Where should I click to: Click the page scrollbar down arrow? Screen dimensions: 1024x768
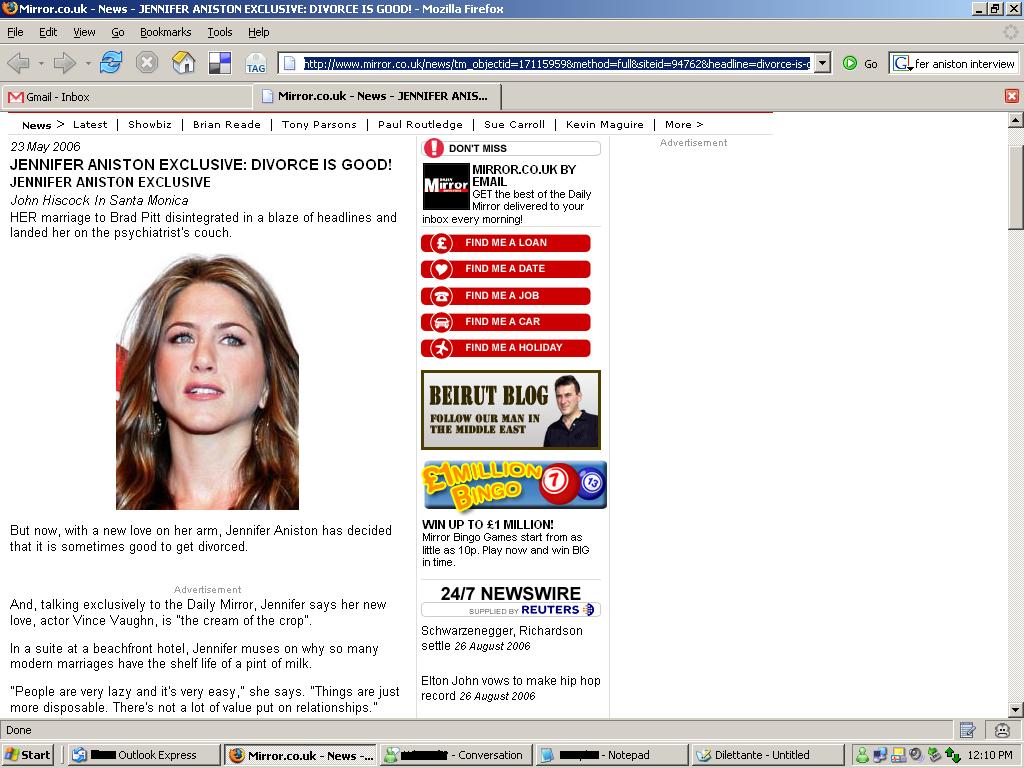point(1015,709)
